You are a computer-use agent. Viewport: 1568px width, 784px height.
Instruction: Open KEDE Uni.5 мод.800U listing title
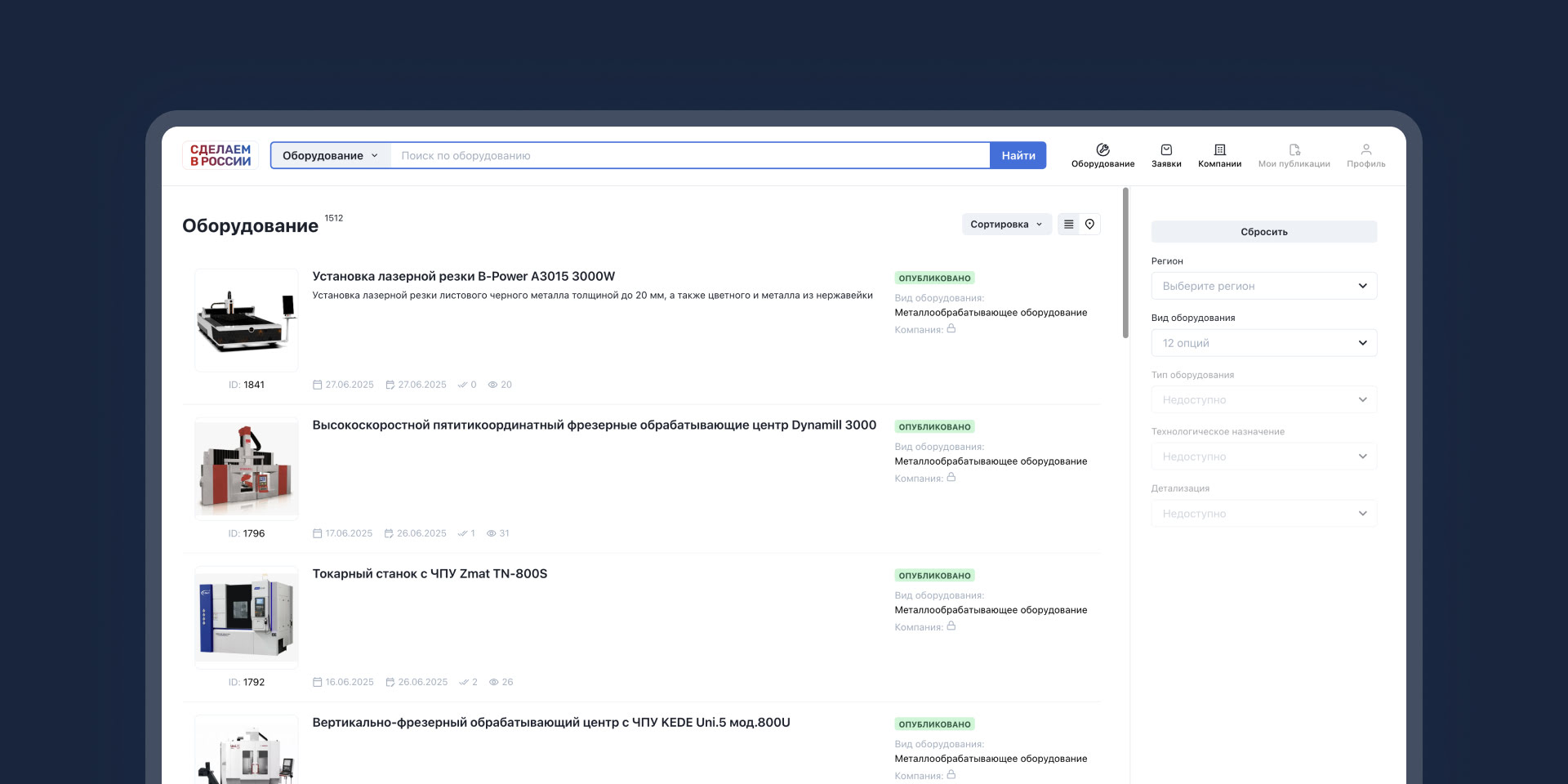point(551,722)
